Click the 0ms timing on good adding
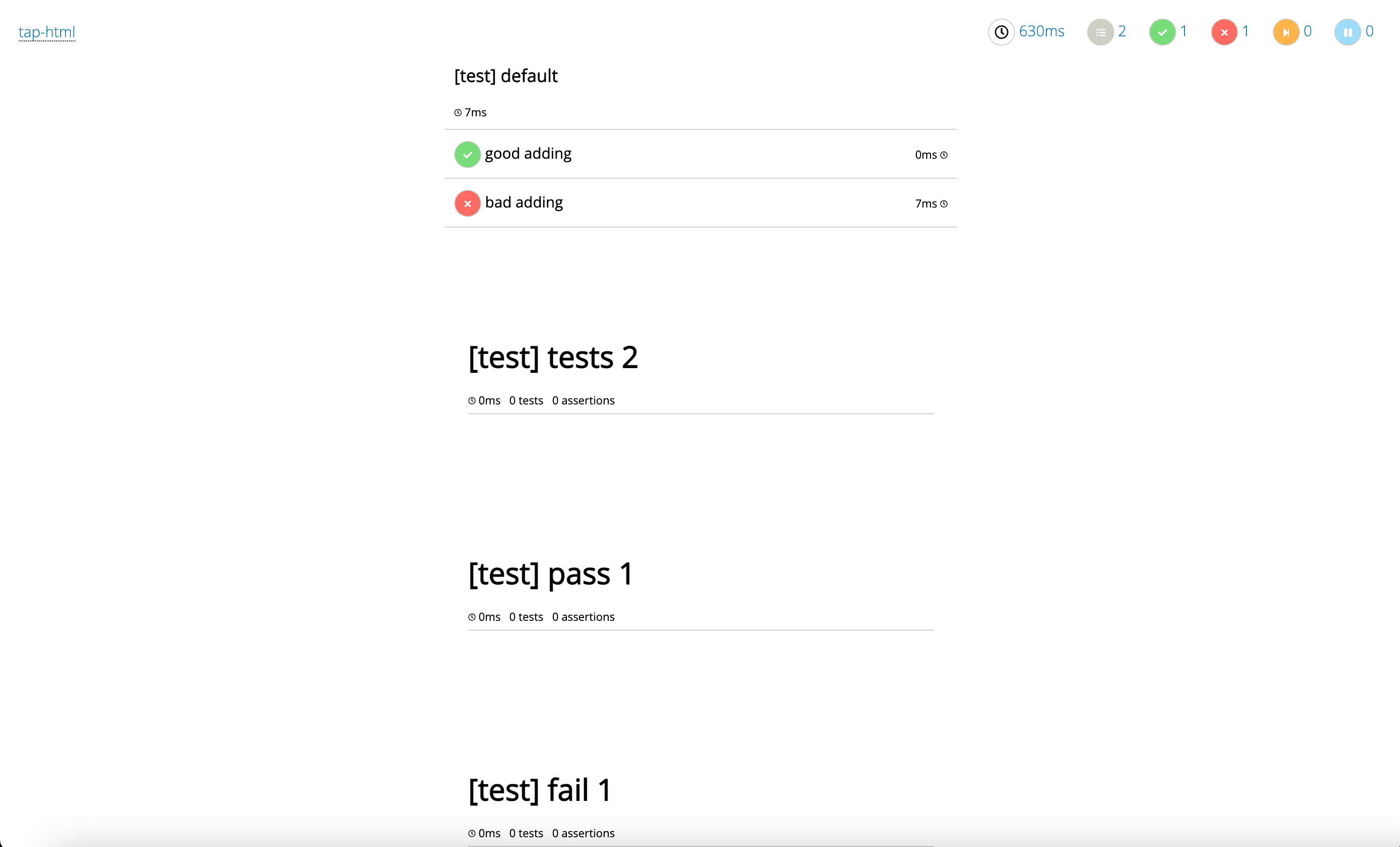 [926, 155]
